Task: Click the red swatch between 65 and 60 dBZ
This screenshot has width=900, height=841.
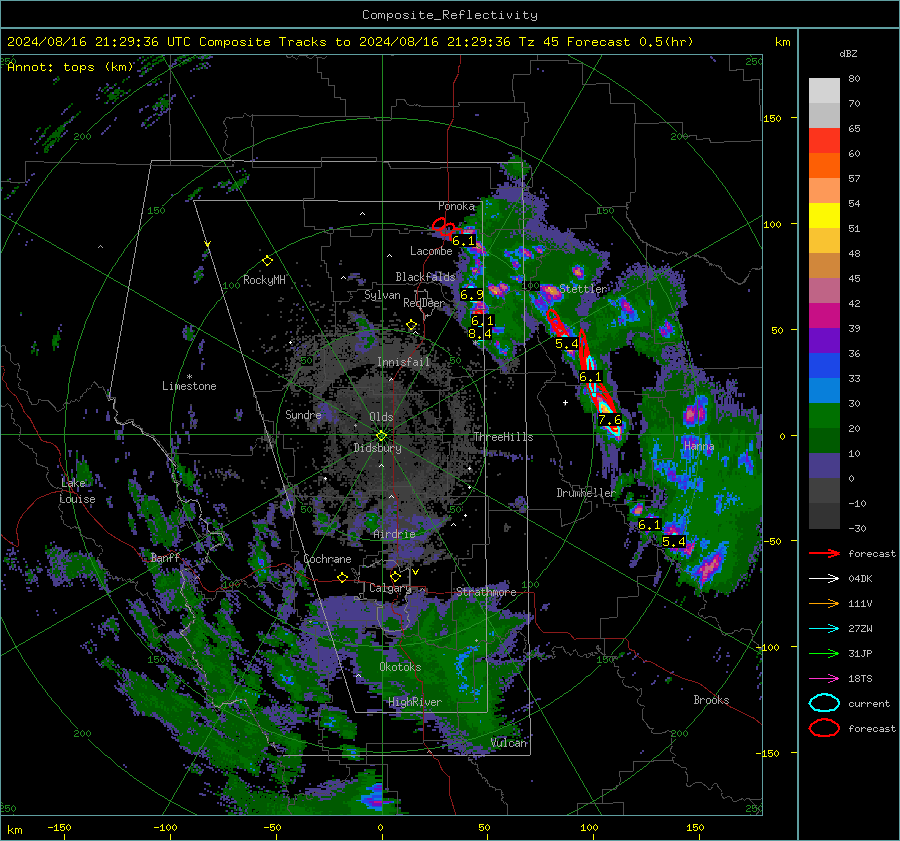Action: [824, 141]
